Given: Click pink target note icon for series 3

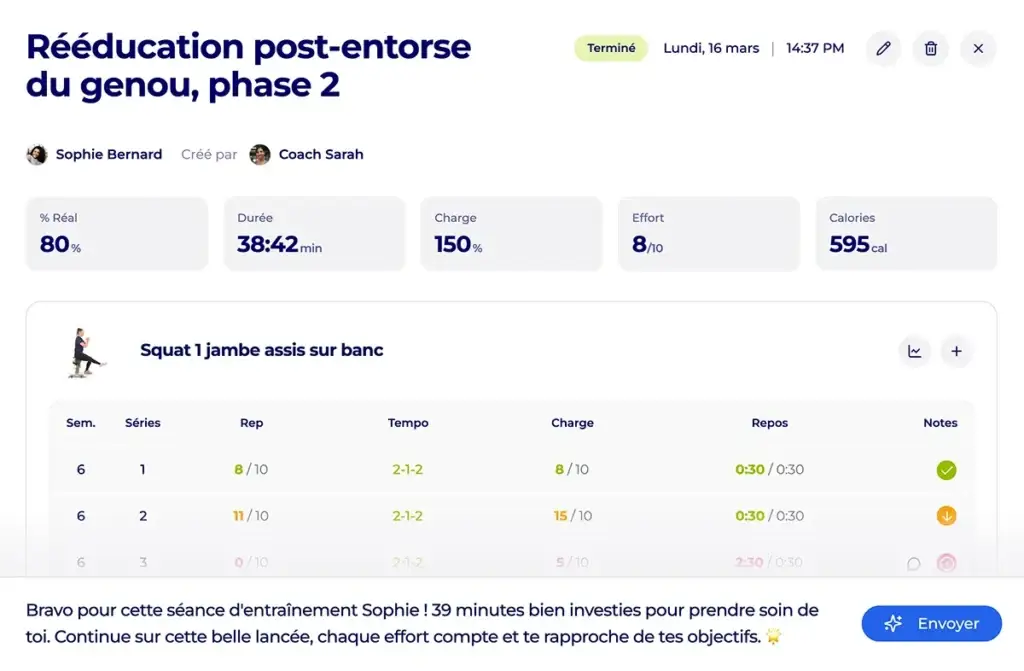Looking at the screenshot, I should pyautogui.click(x=946, y=563).
